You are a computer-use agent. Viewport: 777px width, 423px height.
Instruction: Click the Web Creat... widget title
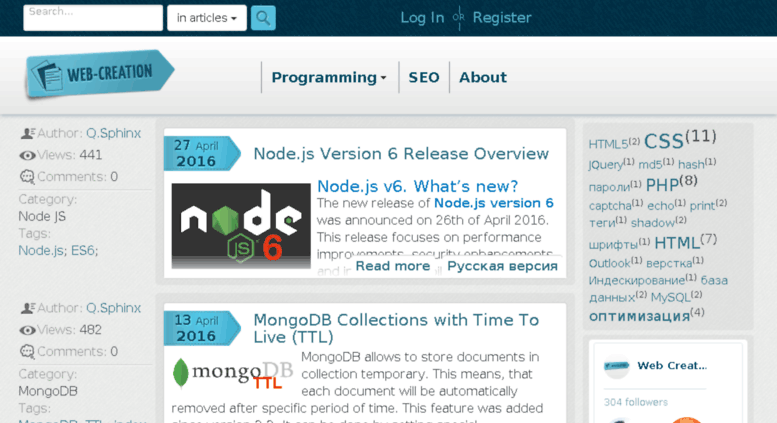pyautogui.click(x=672, y=366)
